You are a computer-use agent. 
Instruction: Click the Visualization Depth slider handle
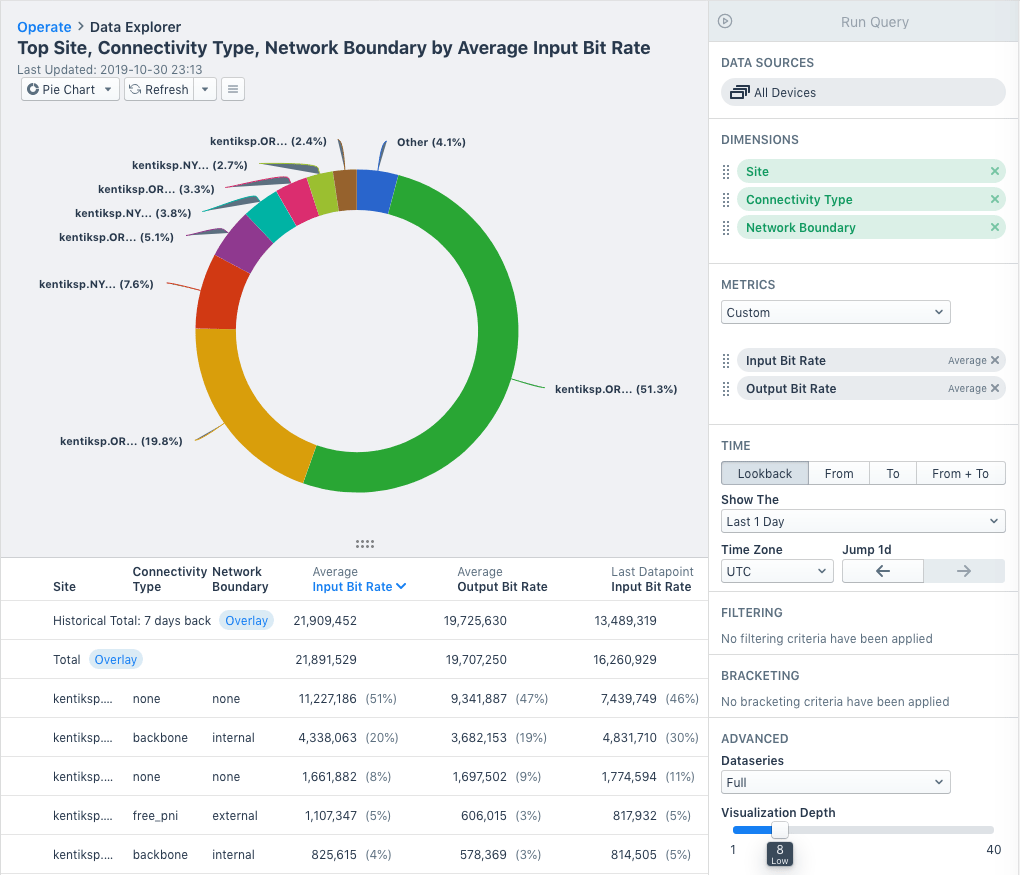pyautogui.click(x=779, y=830)
